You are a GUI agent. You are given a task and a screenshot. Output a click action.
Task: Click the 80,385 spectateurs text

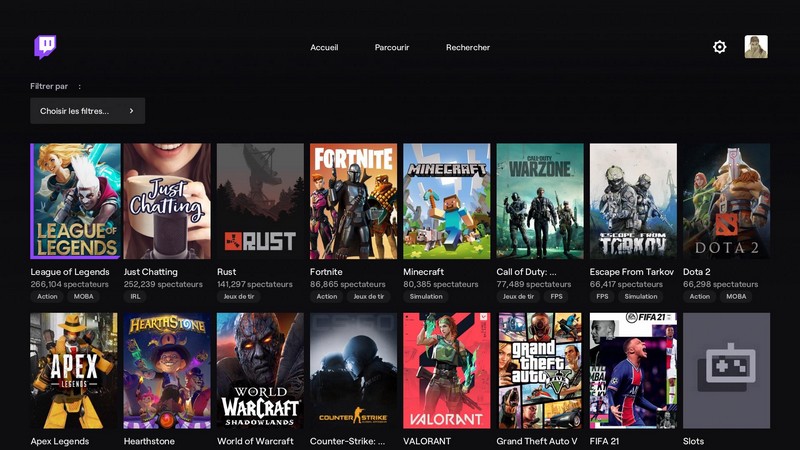(441, 284)
